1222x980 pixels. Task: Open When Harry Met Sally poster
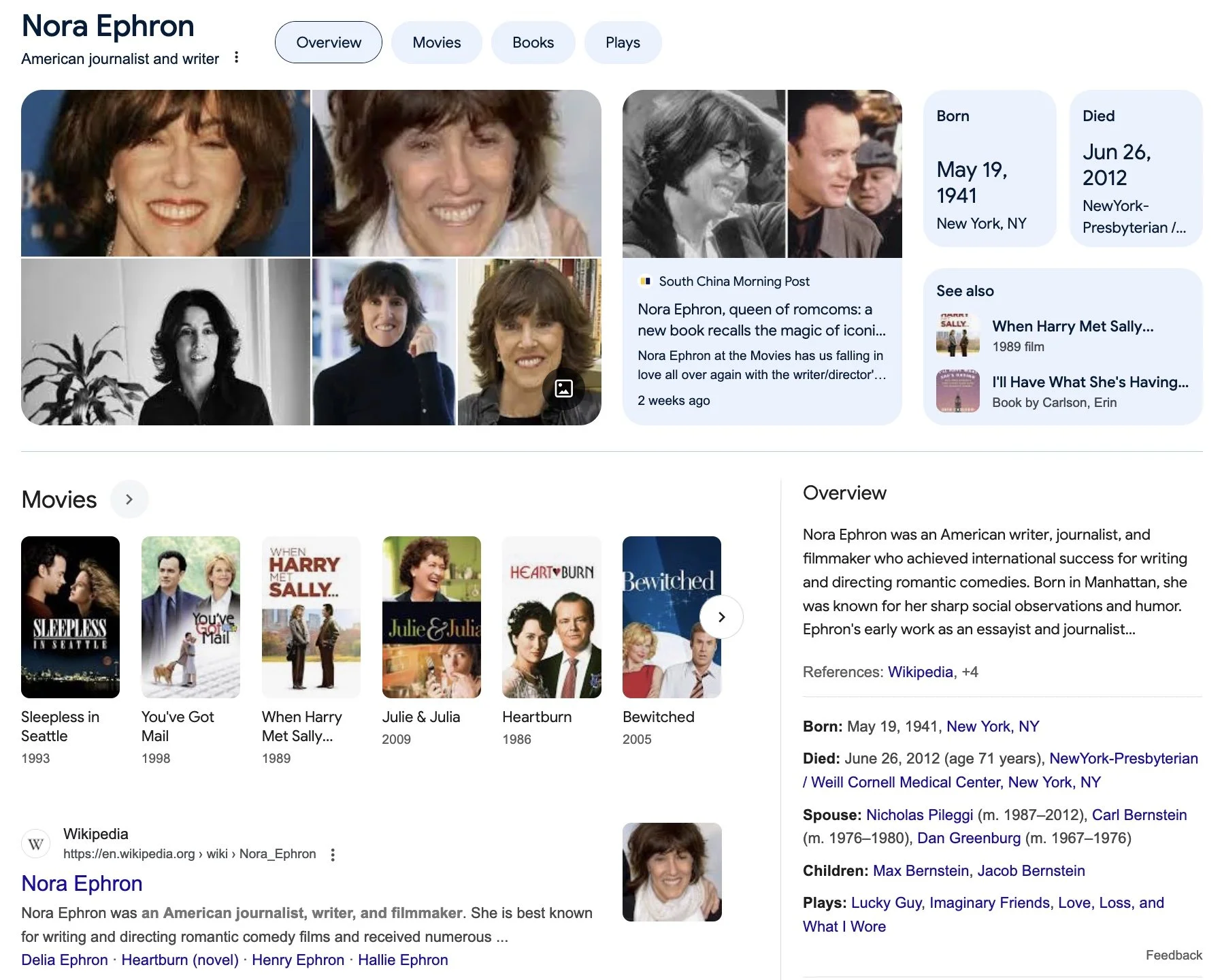tap(311, 617)
